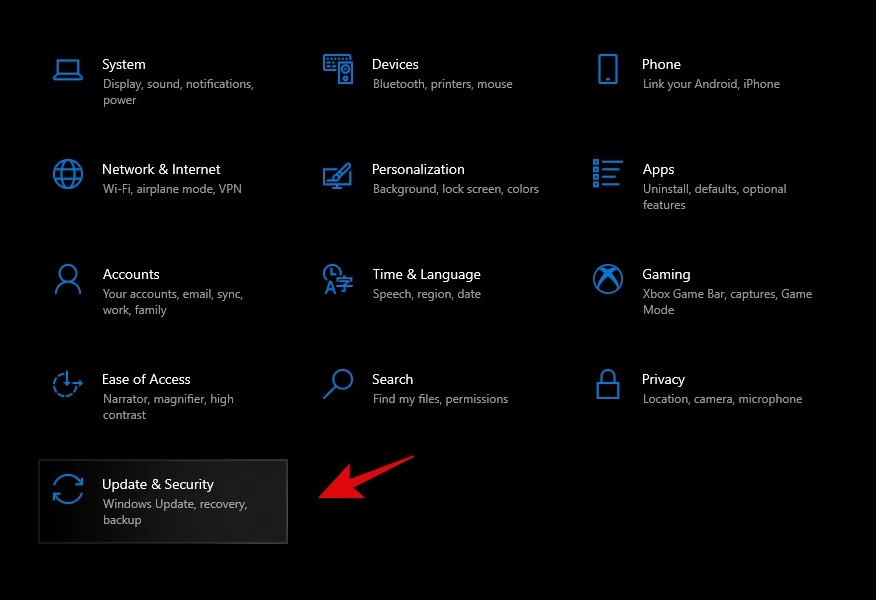Click 'Narrator, magnifier, high contrast' text
Viewport: 876px width, 600px height.
tap(168, 407)
